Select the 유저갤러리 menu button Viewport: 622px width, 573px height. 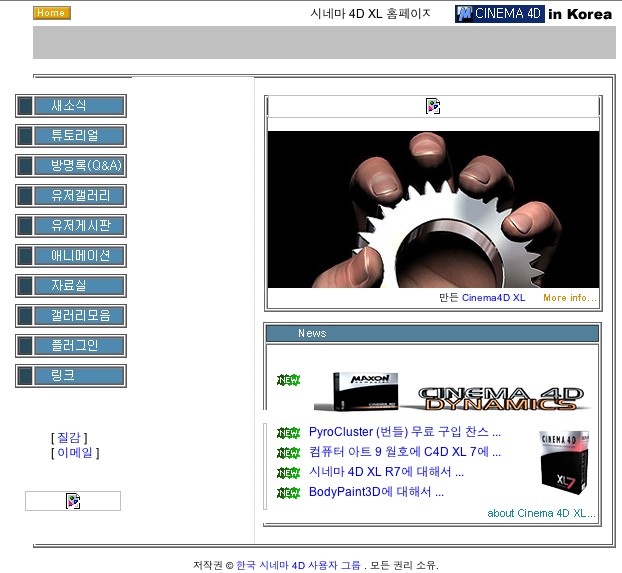point(71,196)
